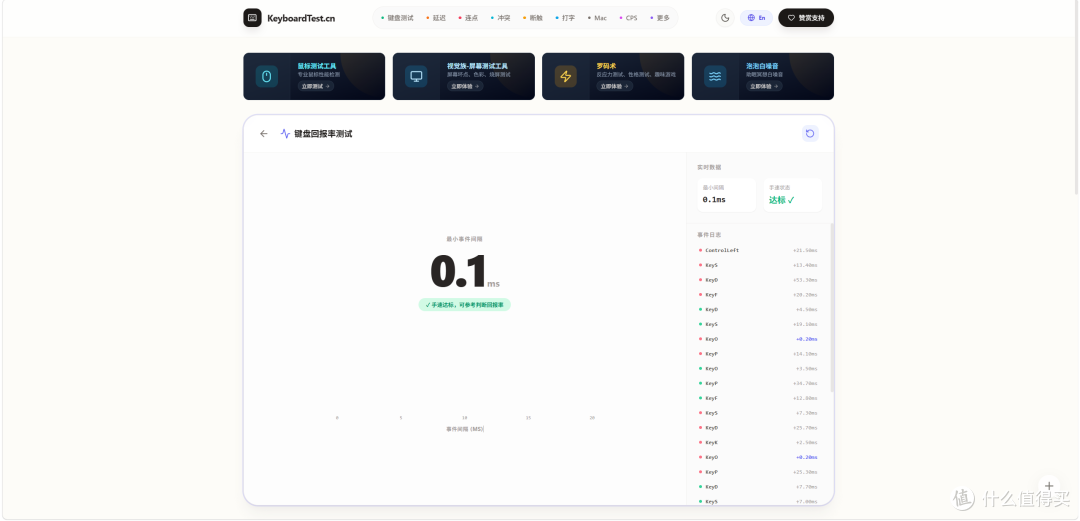Open the Mac nav item
Viewport: 1080px width, 521px height.
point(597,18)
